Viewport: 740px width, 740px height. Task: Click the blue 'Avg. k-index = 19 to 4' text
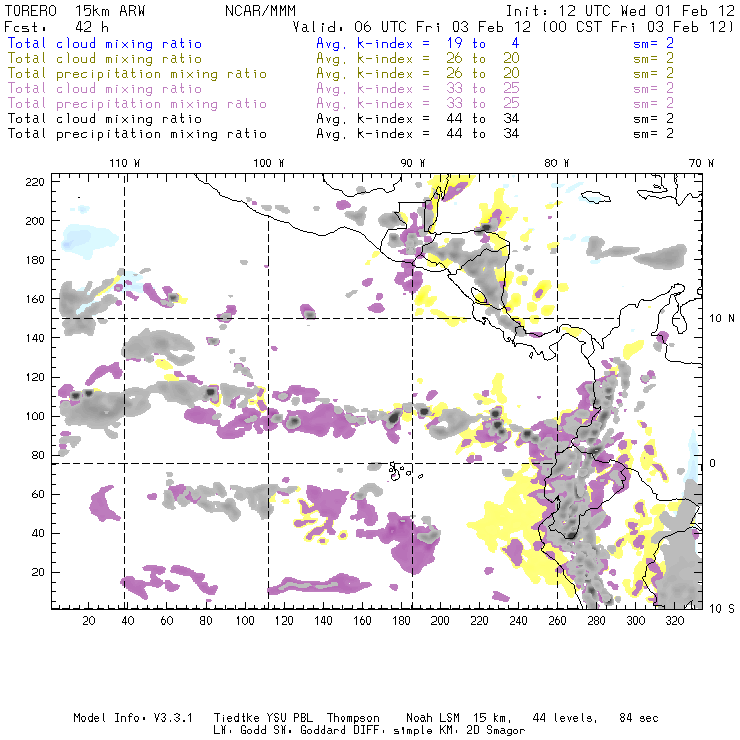[418, 43]
